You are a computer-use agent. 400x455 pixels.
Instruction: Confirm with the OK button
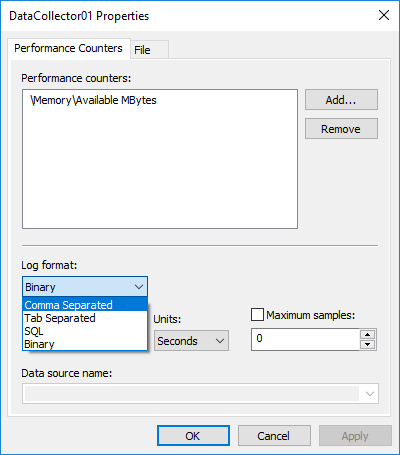pos(193,435)
